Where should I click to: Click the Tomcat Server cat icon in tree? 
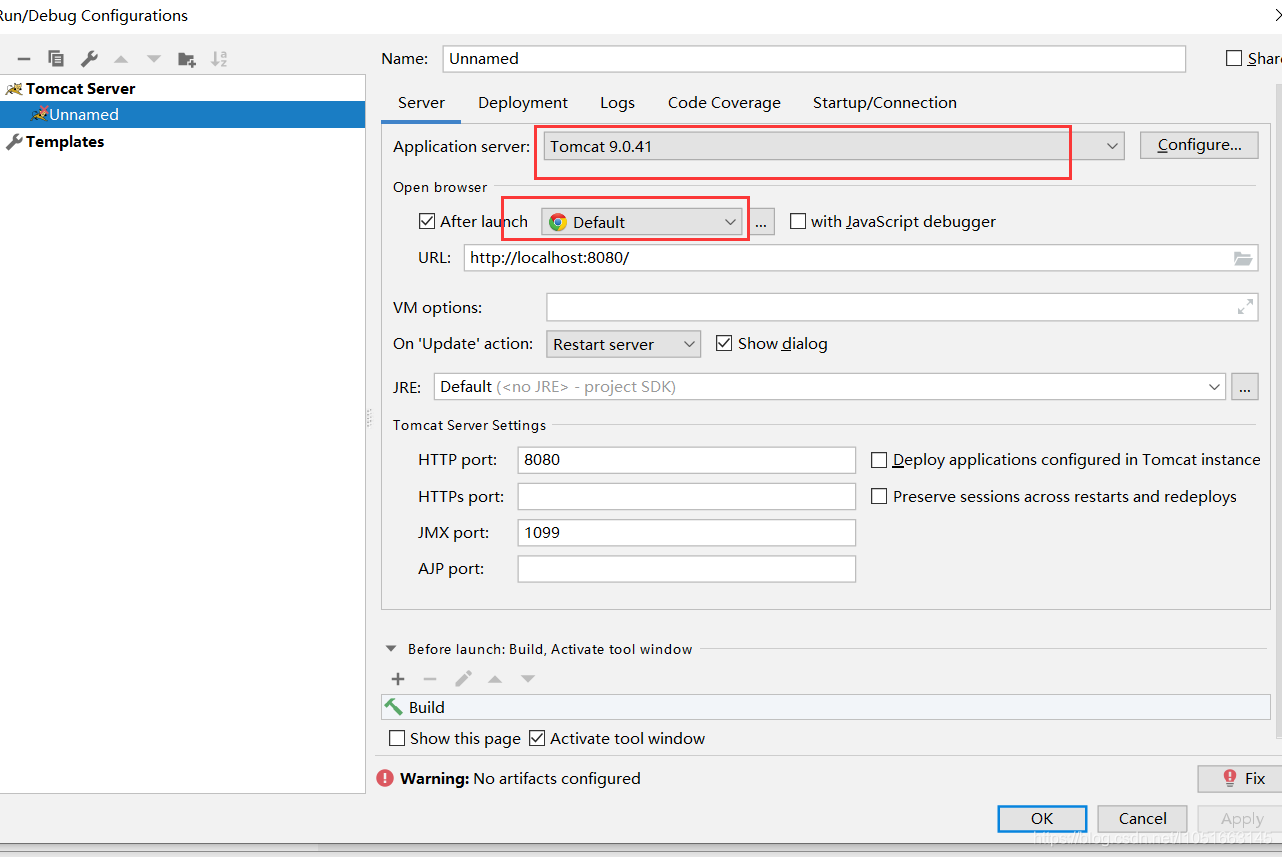pyautogui.click(x=14, y=88)
